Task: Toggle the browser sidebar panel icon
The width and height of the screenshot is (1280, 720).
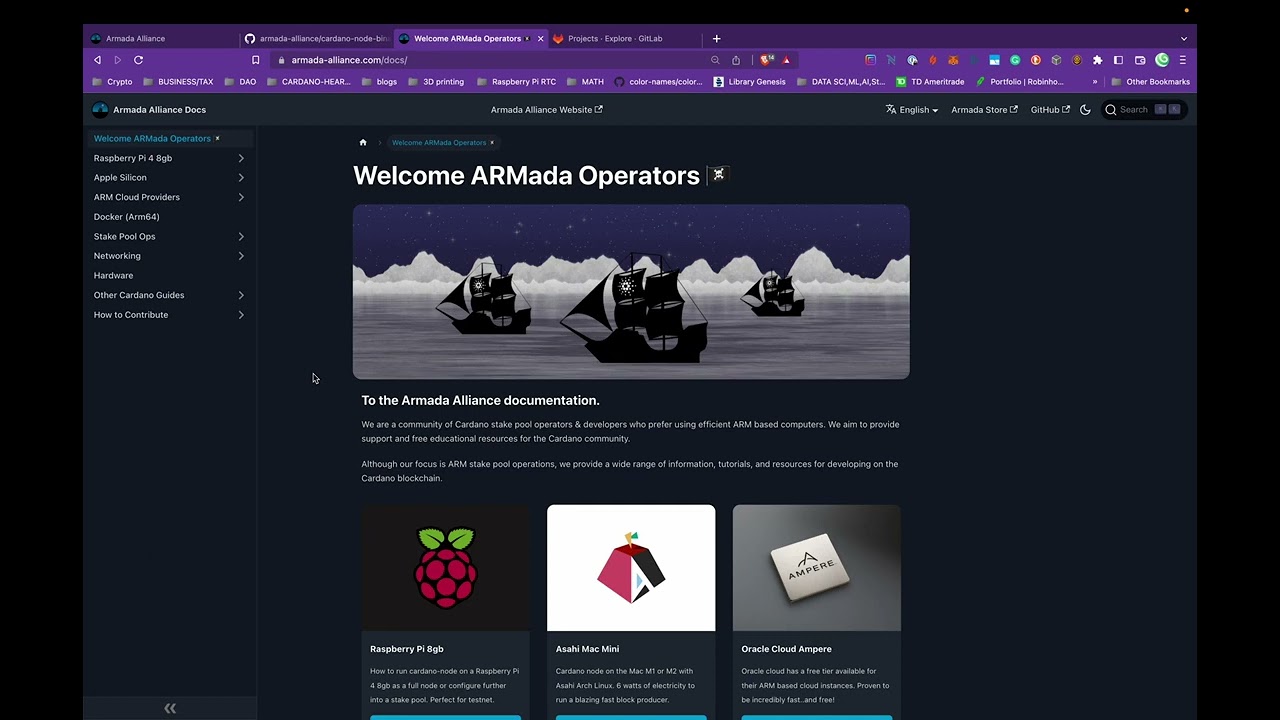Action: coord(1118,60)
